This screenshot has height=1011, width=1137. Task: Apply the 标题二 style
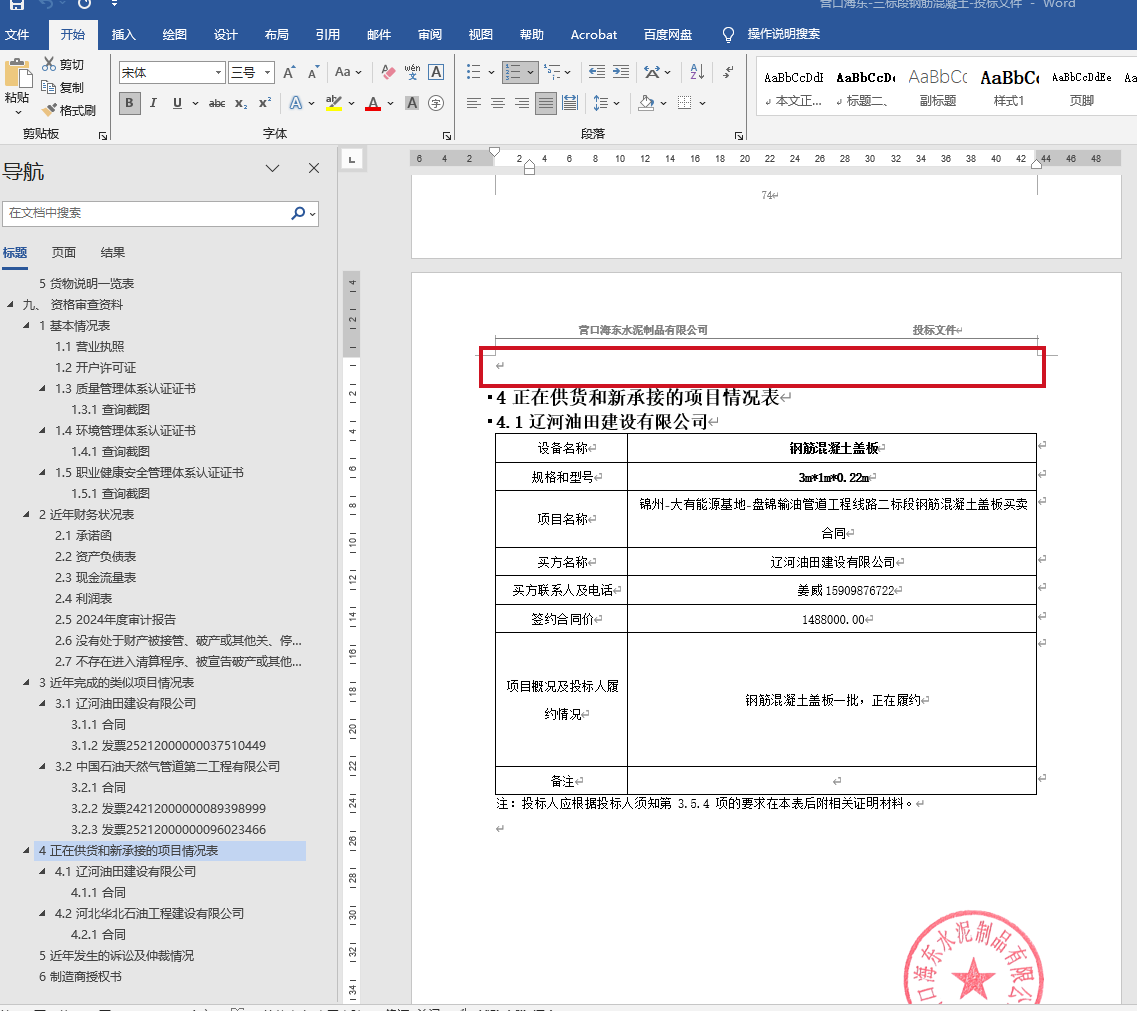(864, 87)
